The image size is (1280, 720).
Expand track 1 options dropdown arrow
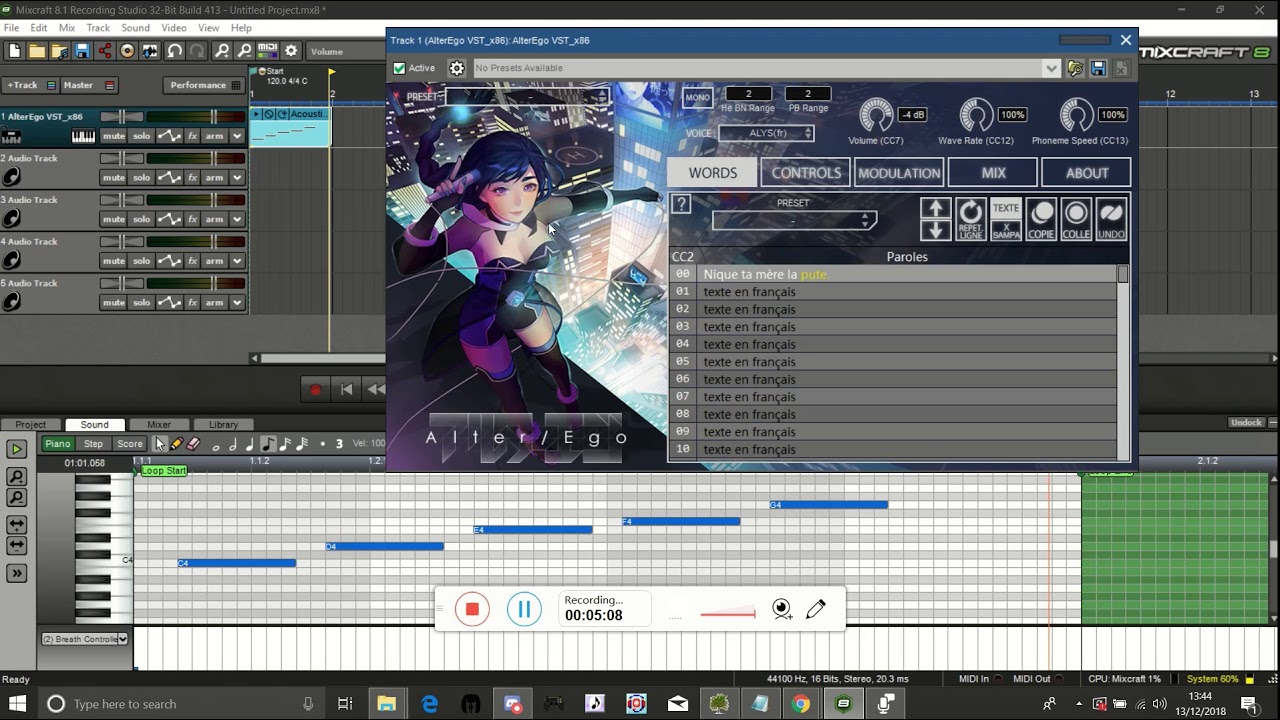237,136
